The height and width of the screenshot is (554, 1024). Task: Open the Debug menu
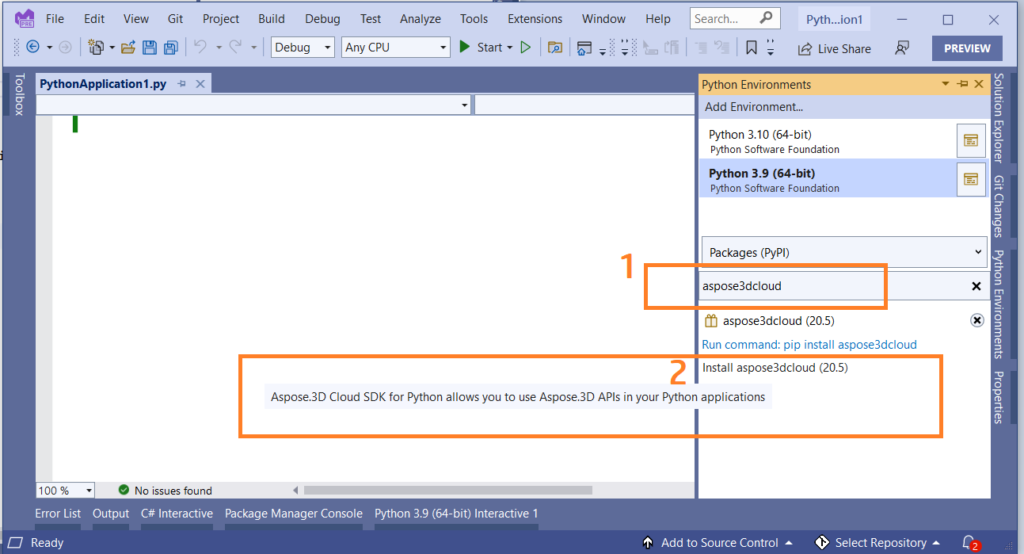pos(323,18)
